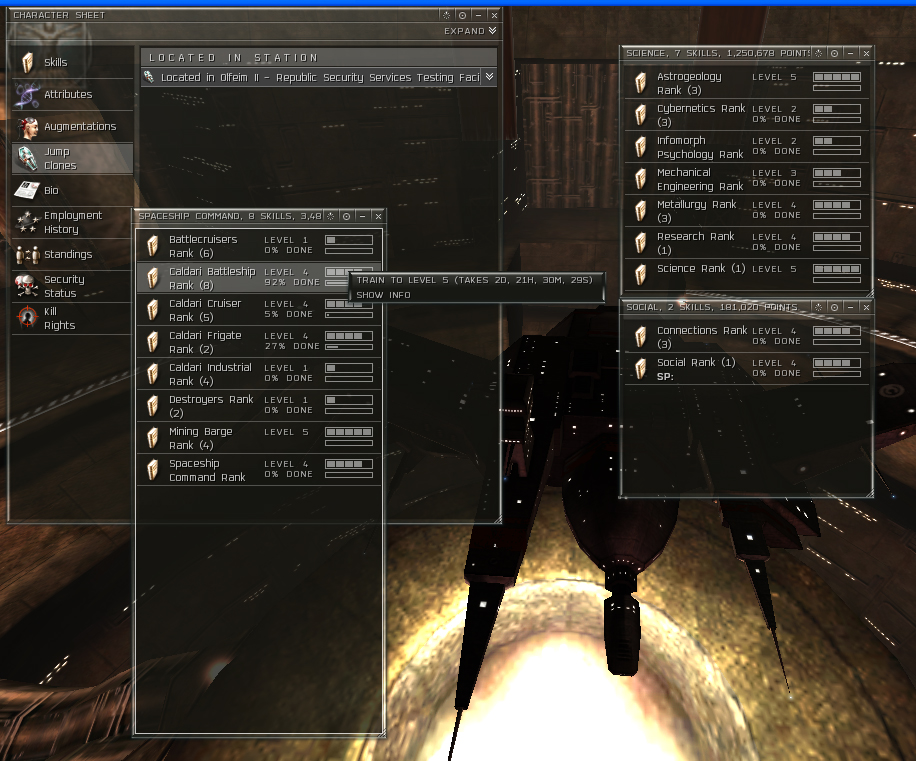The width and height of the screenshot is (916, 761).
Task: Select the Located in Station header
Action: (319, 57)
